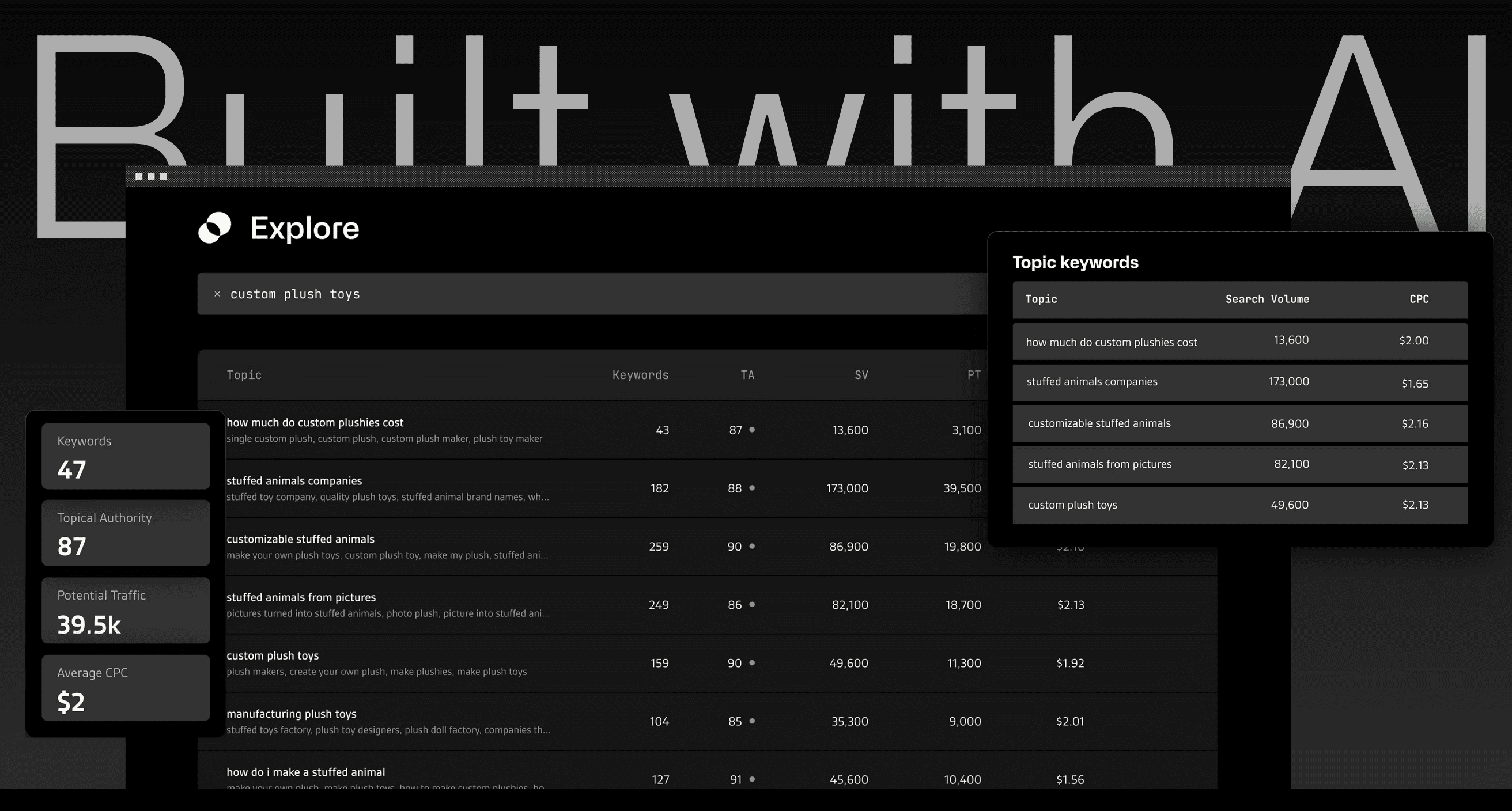
Task: Click inside the search input field
Action: click(x=528, y=294)
